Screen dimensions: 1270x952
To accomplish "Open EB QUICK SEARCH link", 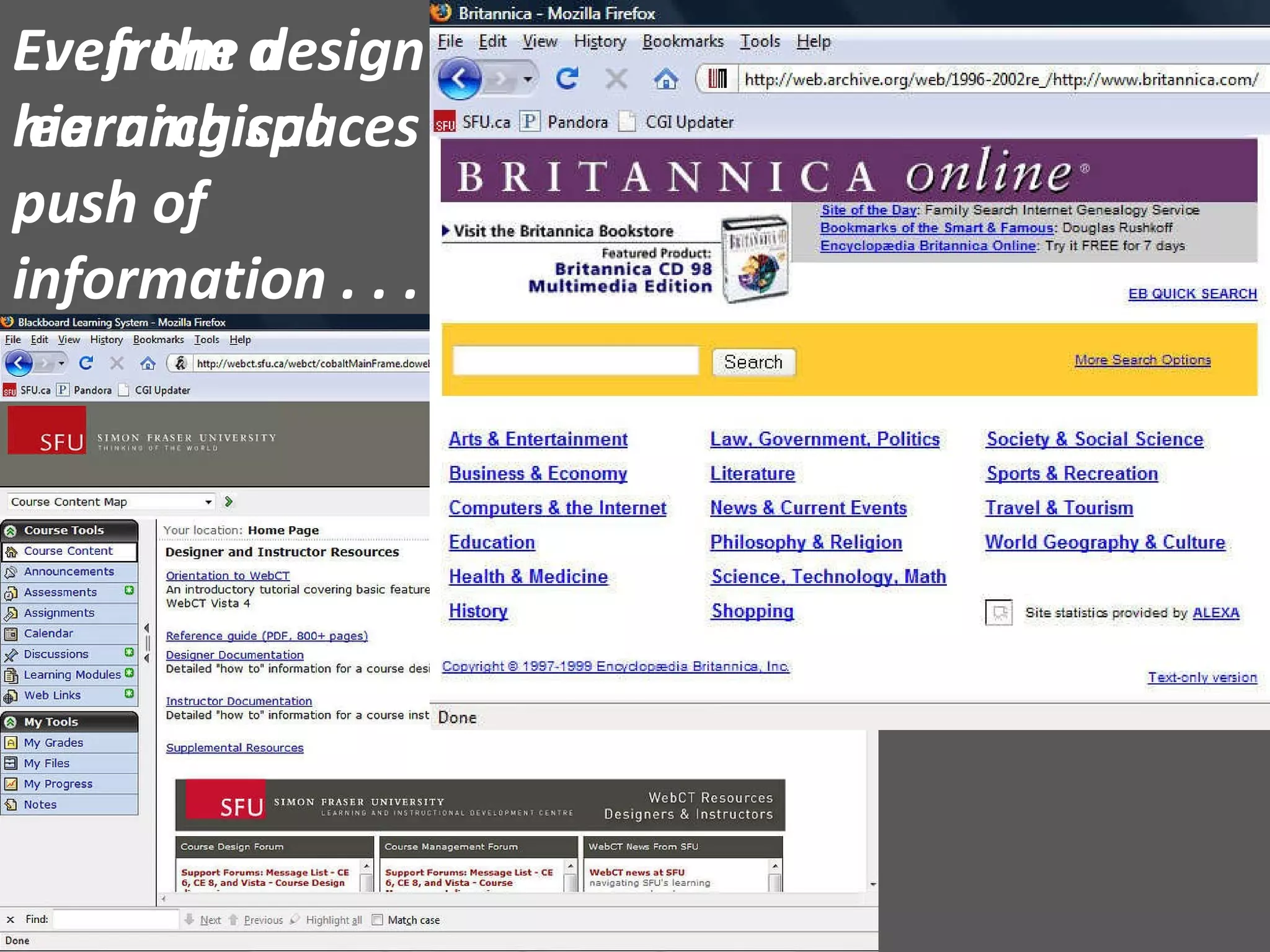I will tap(1192, 294).
